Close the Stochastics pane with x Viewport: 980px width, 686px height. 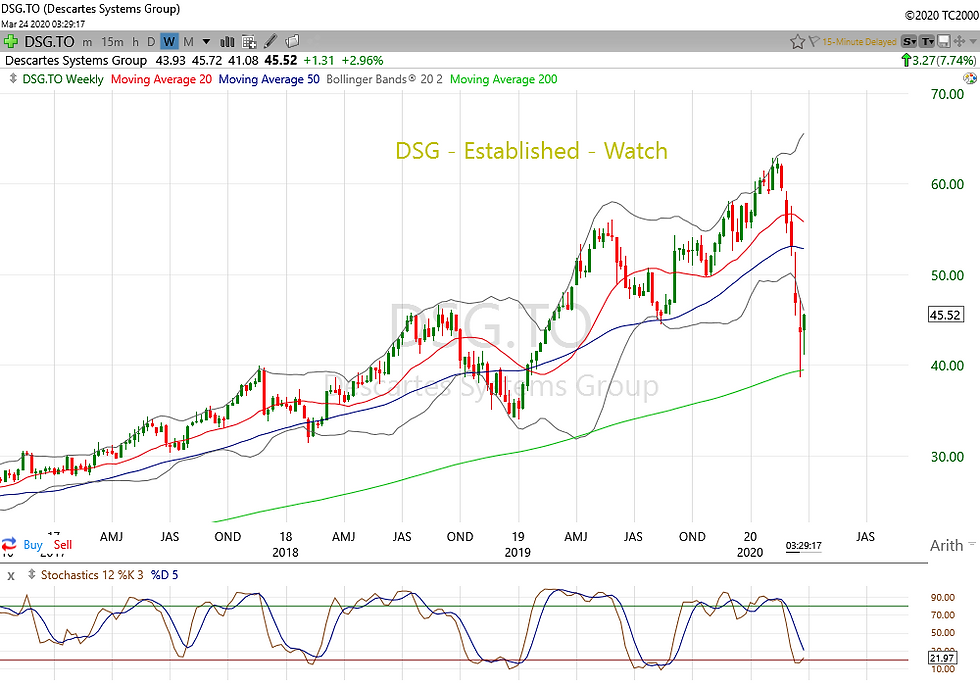click(x=11, y=575)
